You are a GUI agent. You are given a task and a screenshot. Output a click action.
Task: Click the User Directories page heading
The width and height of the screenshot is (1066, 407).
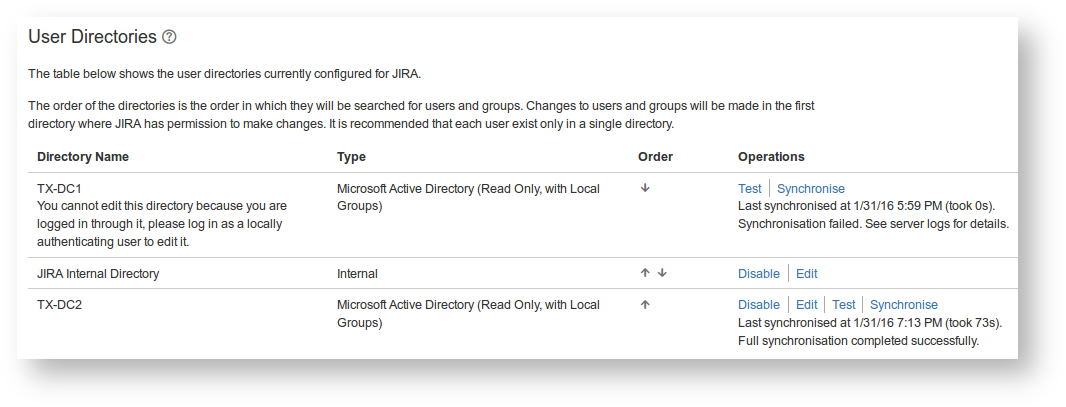click(92, 37)
